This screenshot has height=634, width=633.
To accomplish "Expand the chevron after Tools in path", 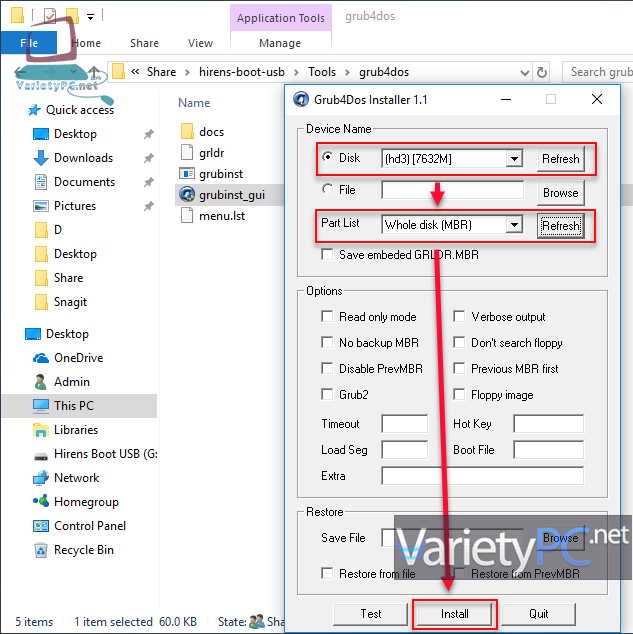I will tap(347, 72).
